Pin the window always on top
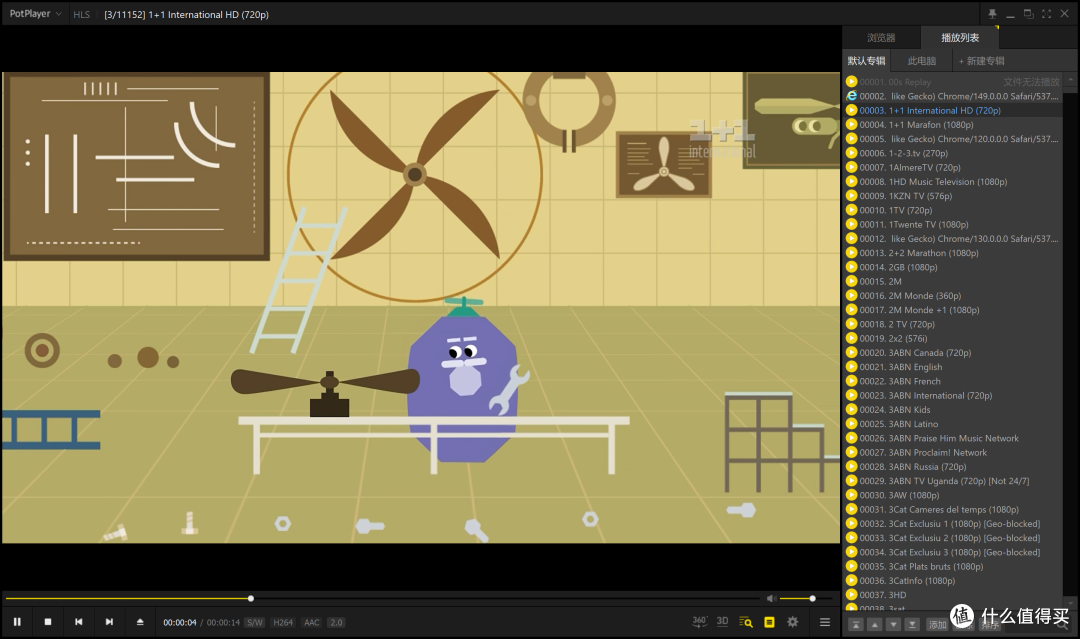The height and width of the screenshot is (639, 1080). (x=993, y=14)
